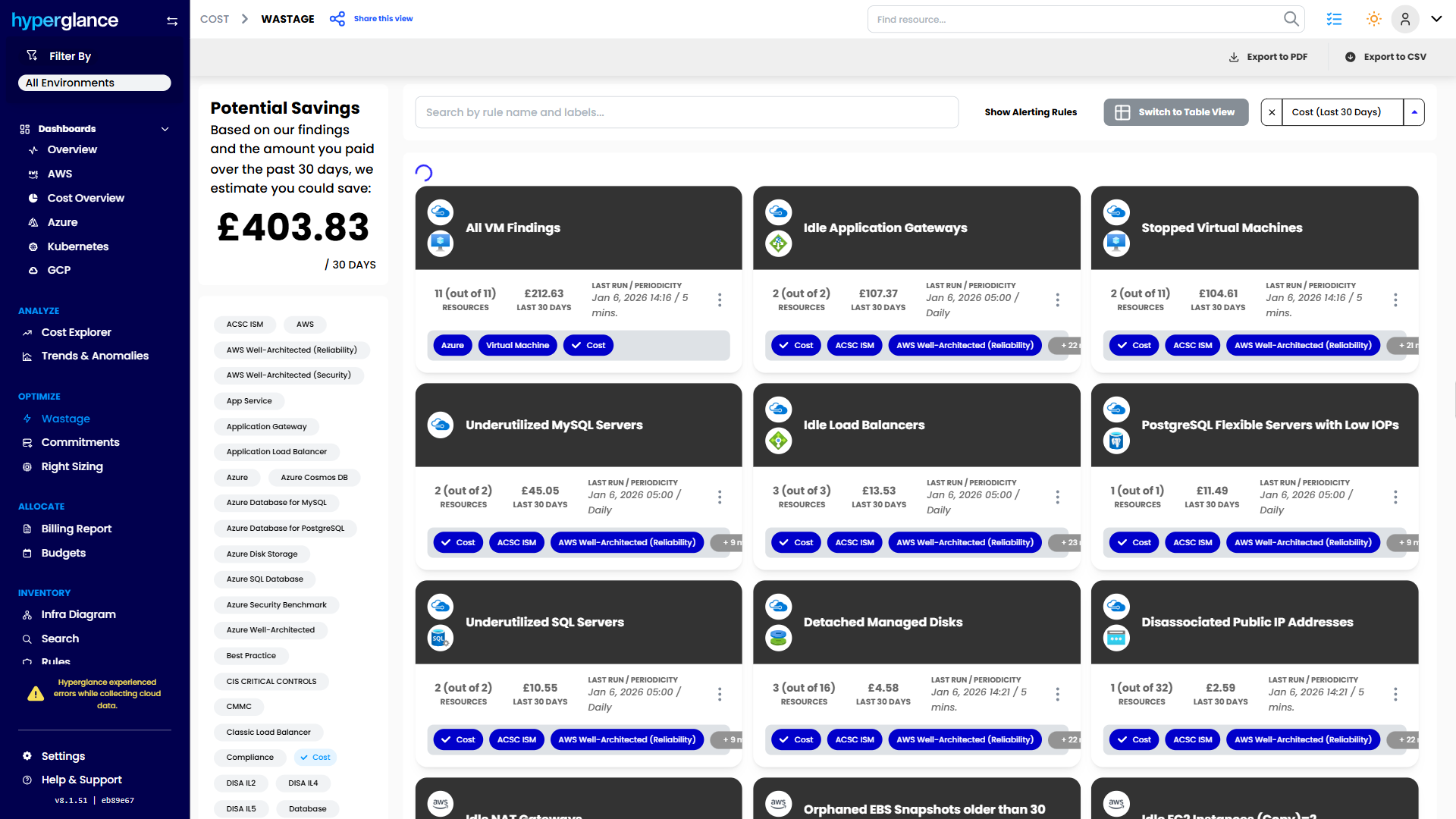Go to Right Sizing in the sidebar
Viewport: 1456px width, 819px height.
point(72,467)
